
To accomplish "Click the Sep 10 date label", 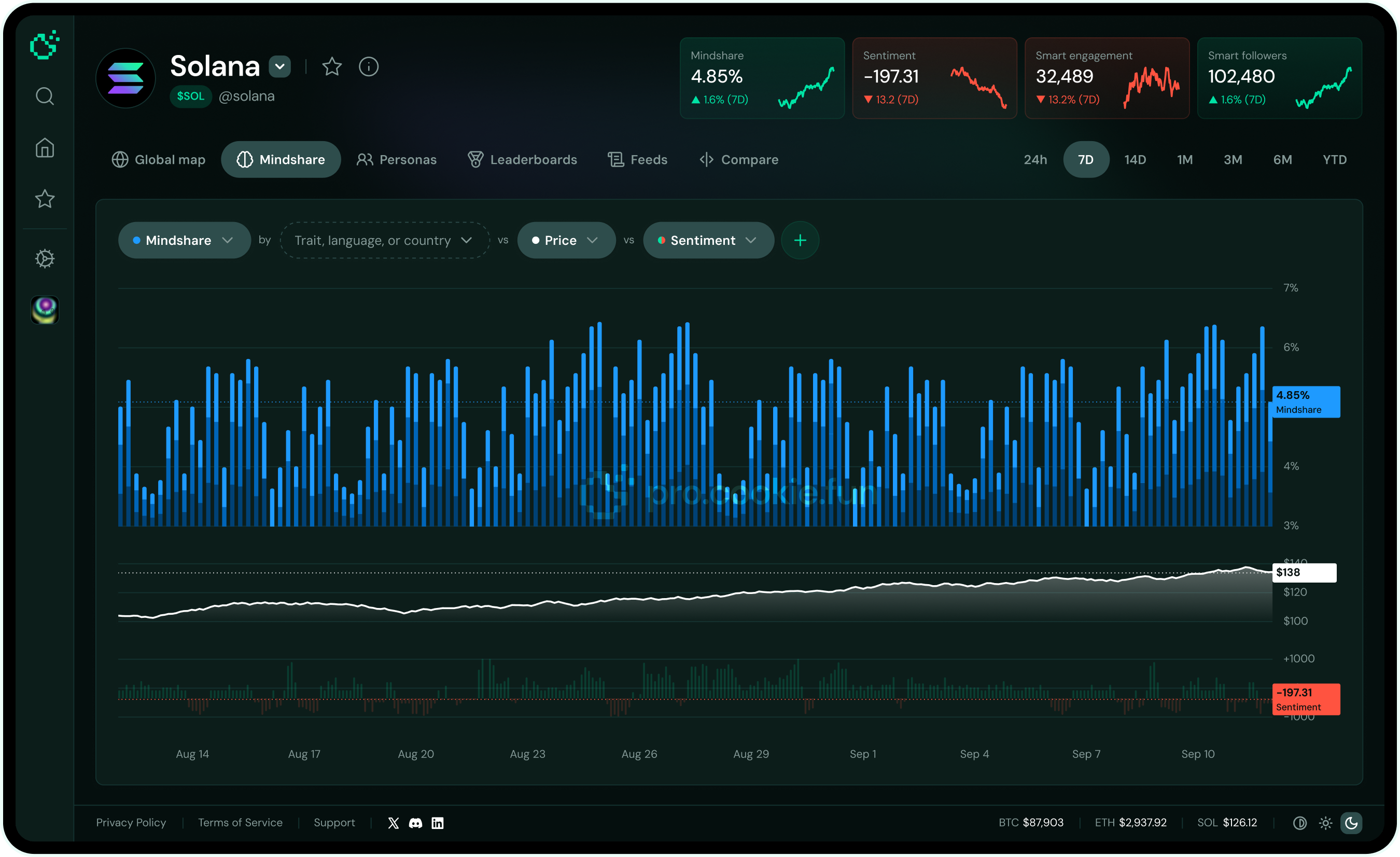I will [1198, 754].
